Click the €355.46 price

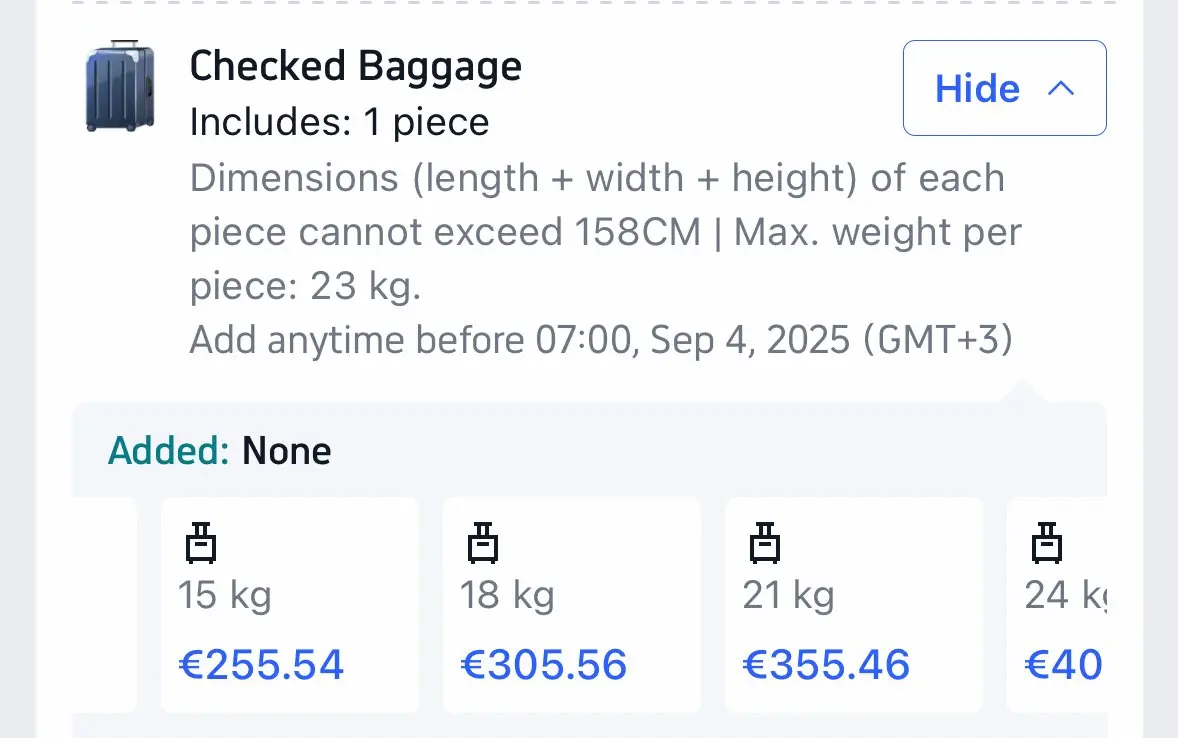[x=826, y=665]
